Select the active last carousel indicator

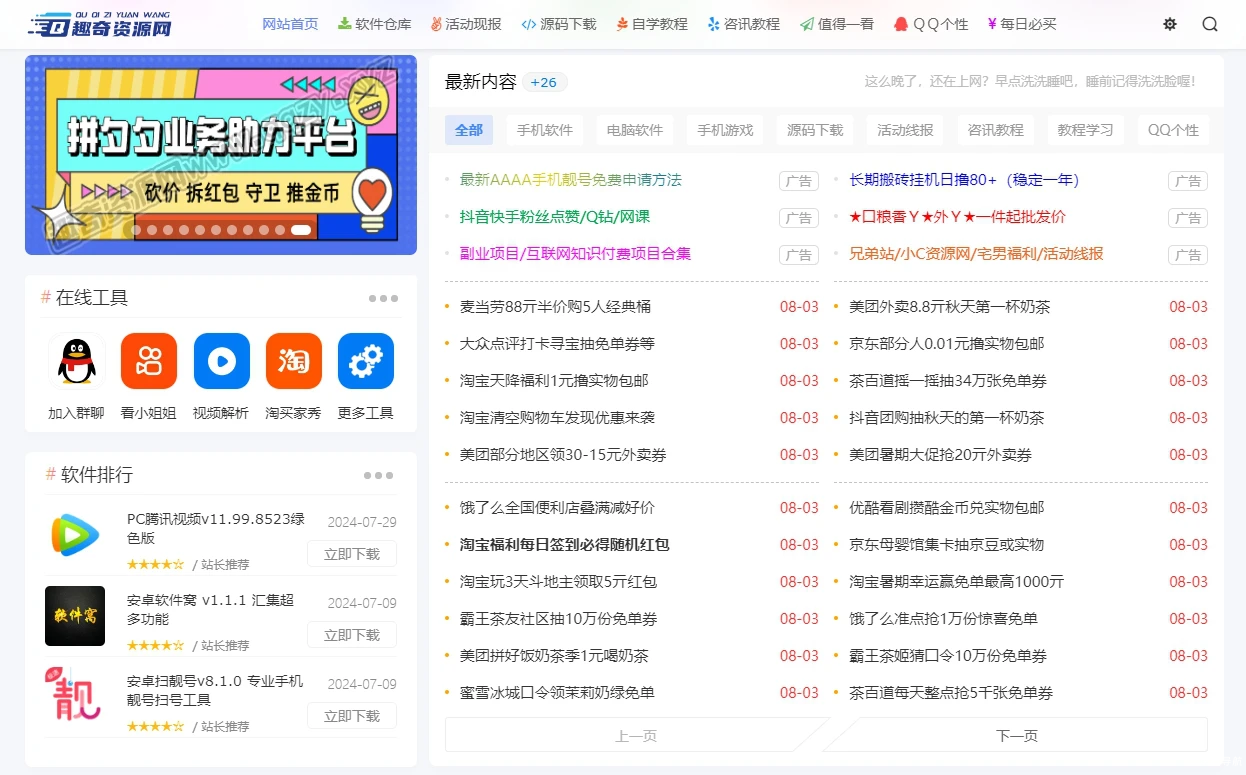click(301, 230)
